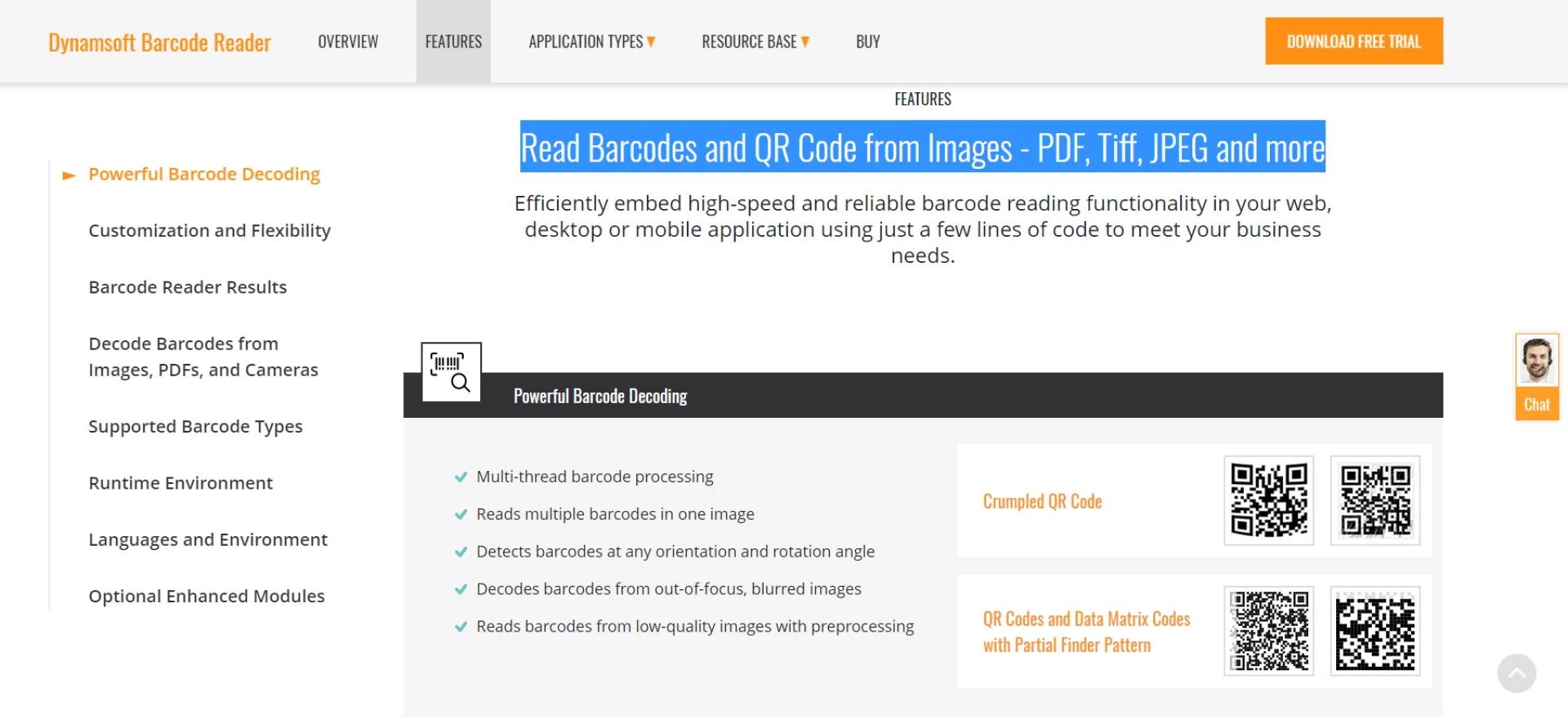Open the first Crumpled QR Code image

coord(1268,500)
